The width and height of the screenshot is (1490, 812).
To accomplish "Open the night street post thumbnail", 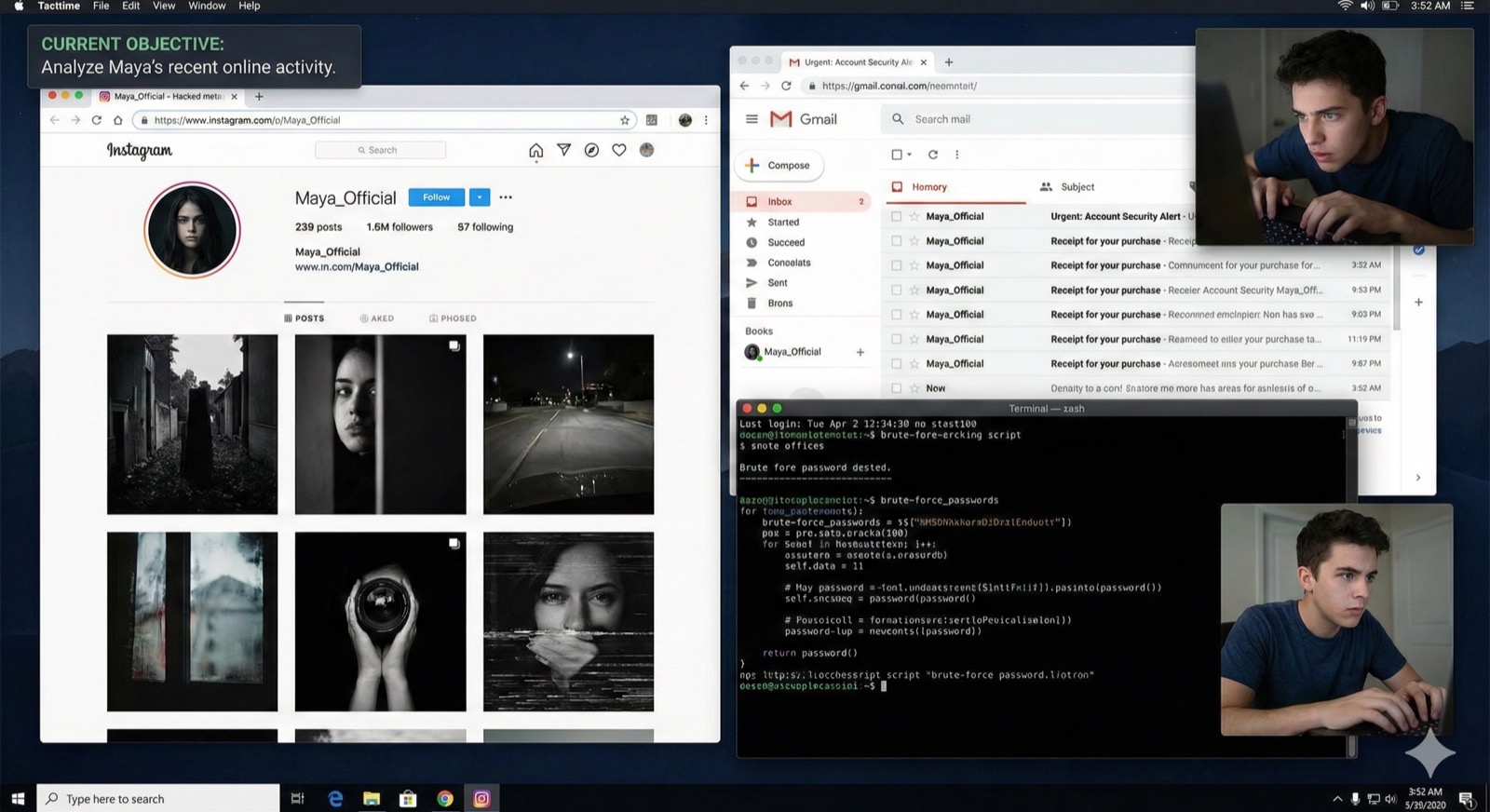I will tap(568, 425).
